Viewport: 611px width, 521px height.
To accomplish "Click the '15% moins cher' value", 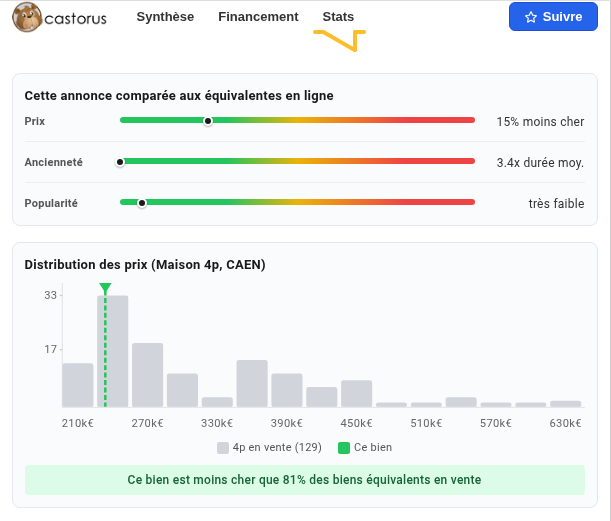I will pos(540,122).
